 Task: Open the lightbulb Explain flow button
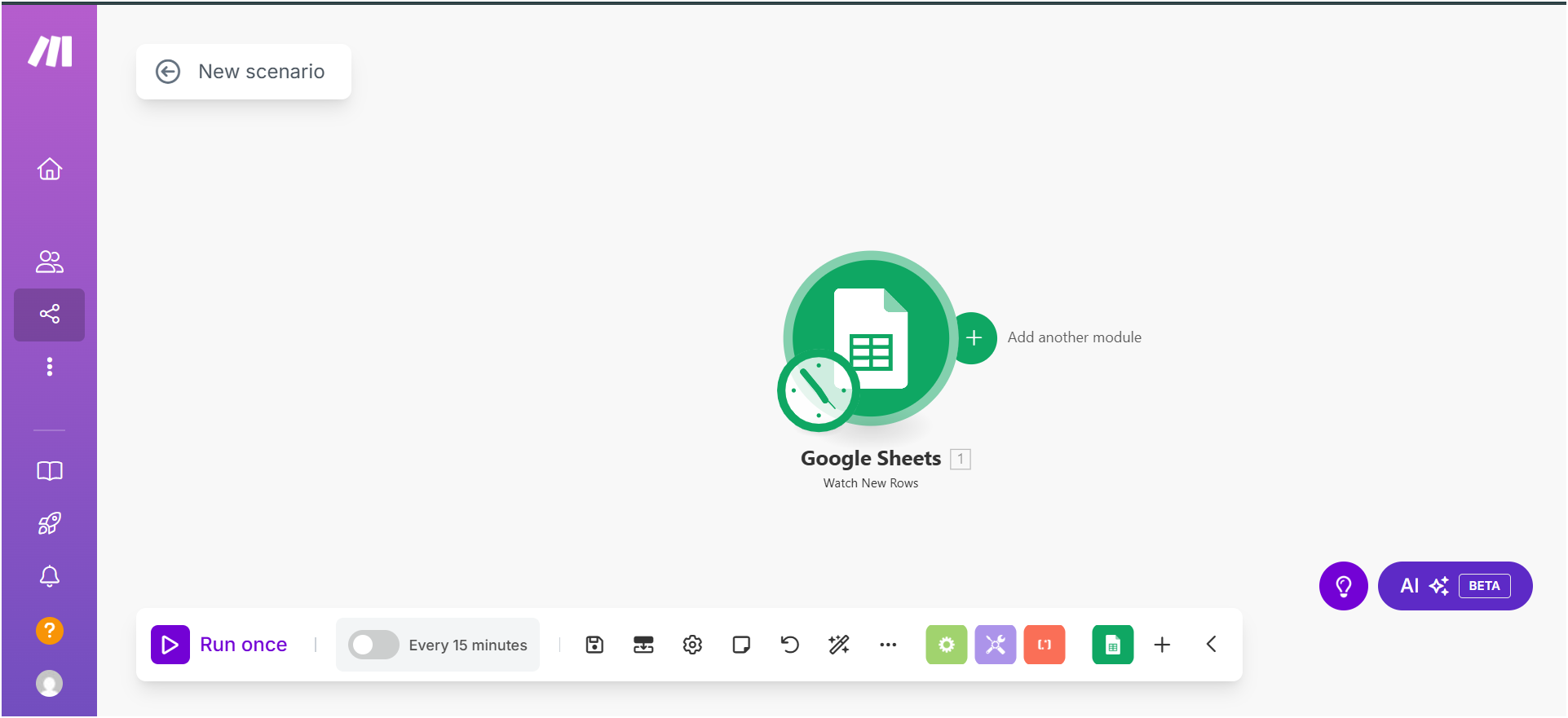tap(1344, 586)
